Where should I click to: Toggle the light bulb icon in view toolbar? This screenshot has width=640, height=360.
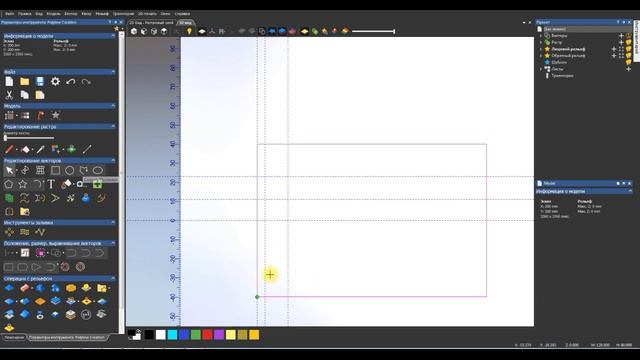[x=189, y=31]
